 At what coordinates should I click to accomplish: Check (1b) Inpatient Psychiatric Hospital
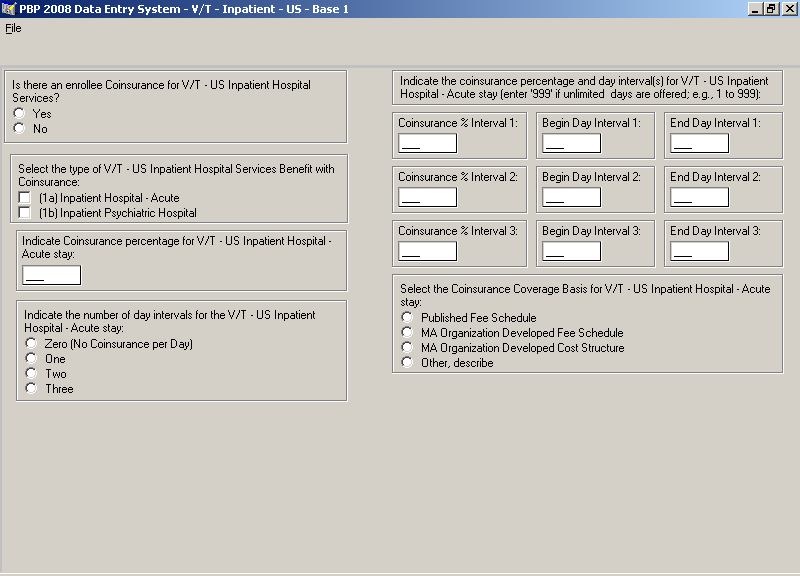click(x=24, y=212)
